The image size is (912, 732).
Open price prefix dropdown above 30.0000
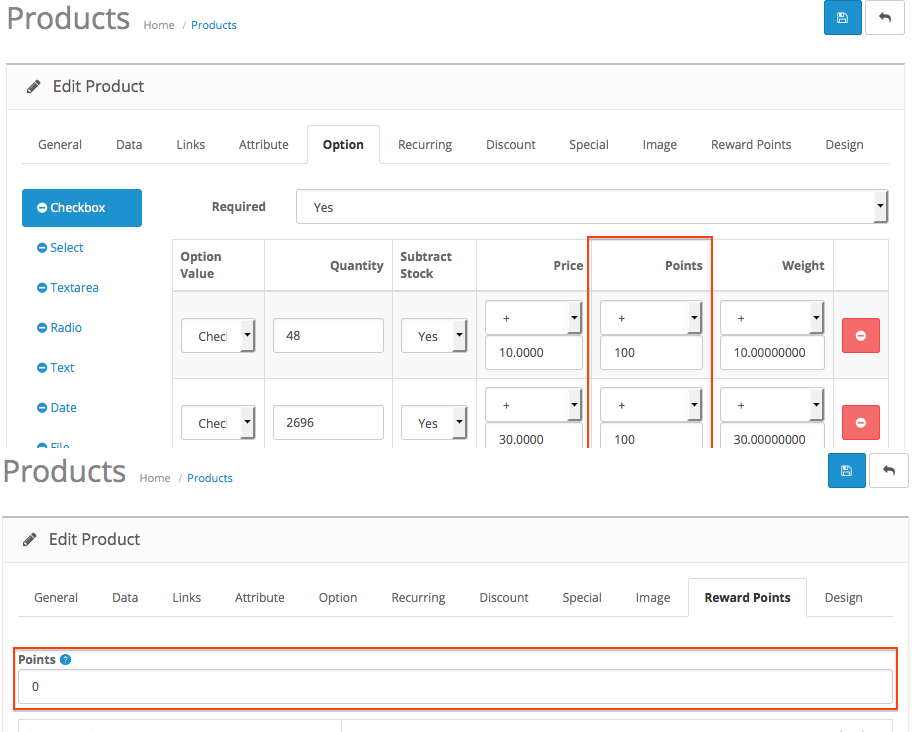[x=533, y=405]
